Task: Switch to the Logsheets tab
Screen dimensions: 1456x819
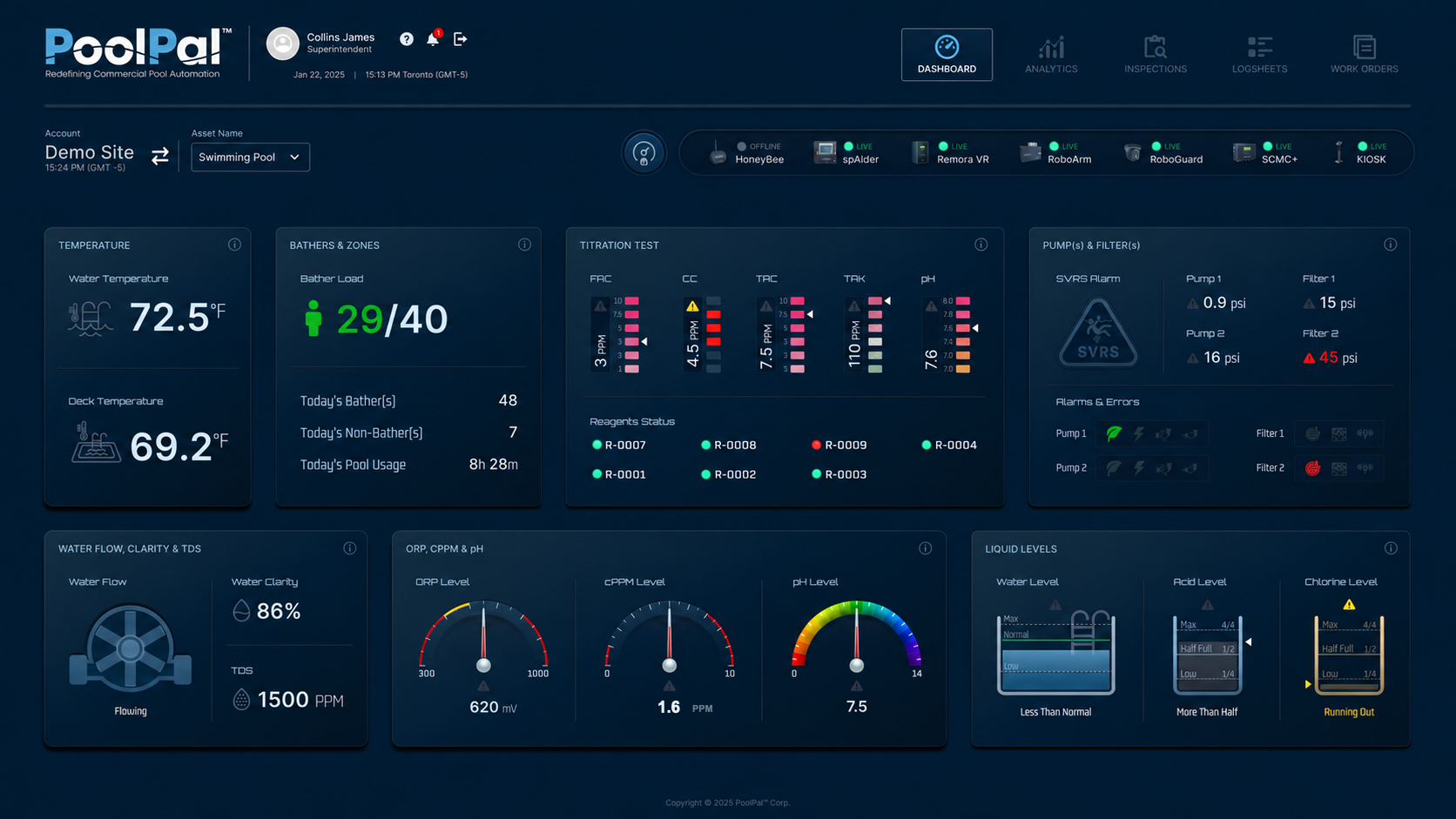Action: click(x=1259, y=55)
